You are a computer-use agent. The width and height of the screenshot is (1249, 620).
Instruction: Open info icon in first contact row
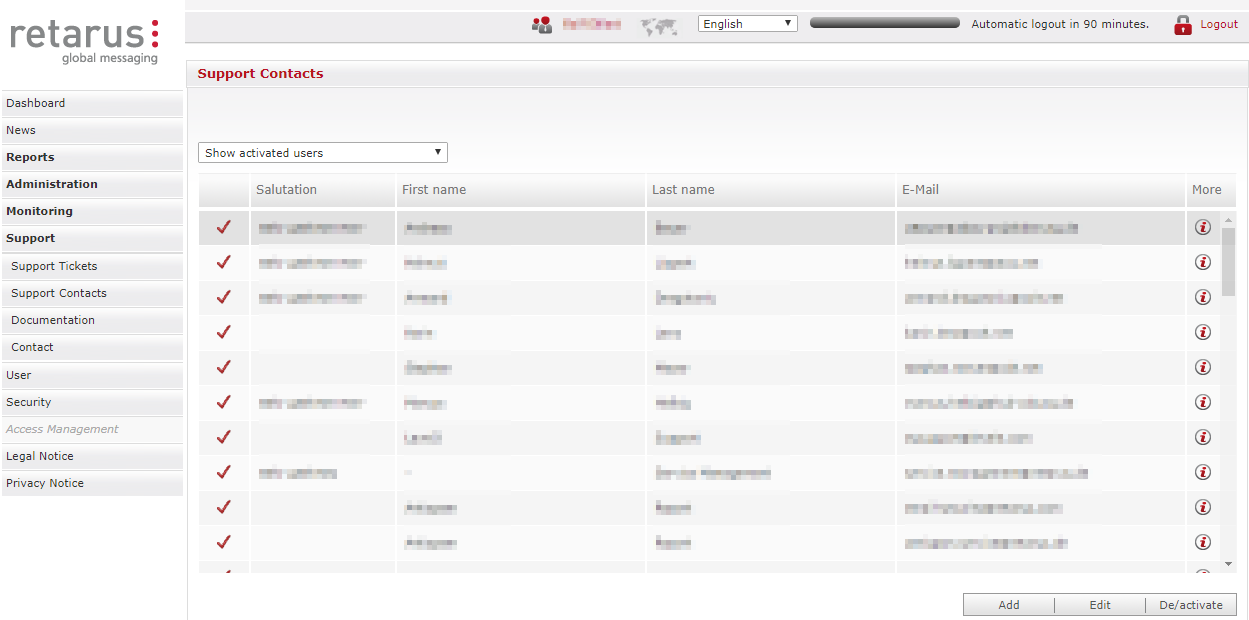coord(1203,227)
